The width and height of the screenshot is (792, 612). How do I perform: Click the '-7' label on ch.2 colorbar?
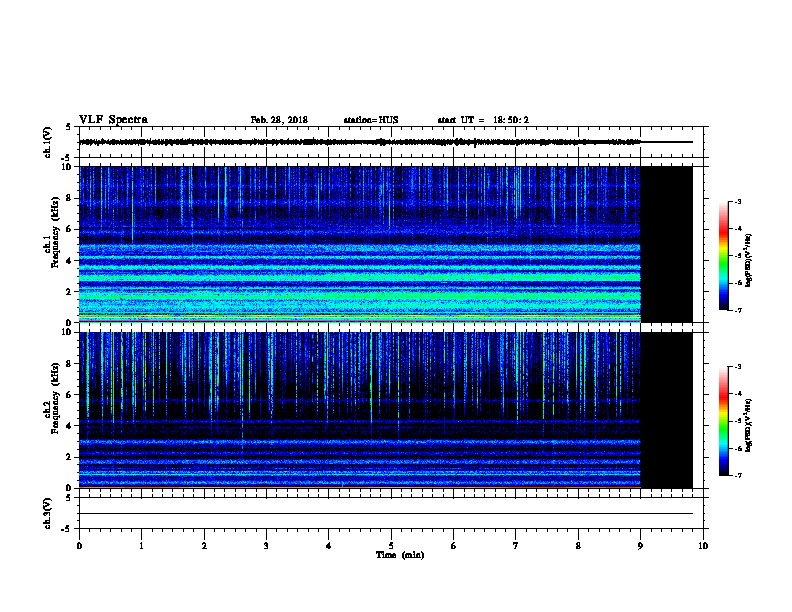(738, 475)
